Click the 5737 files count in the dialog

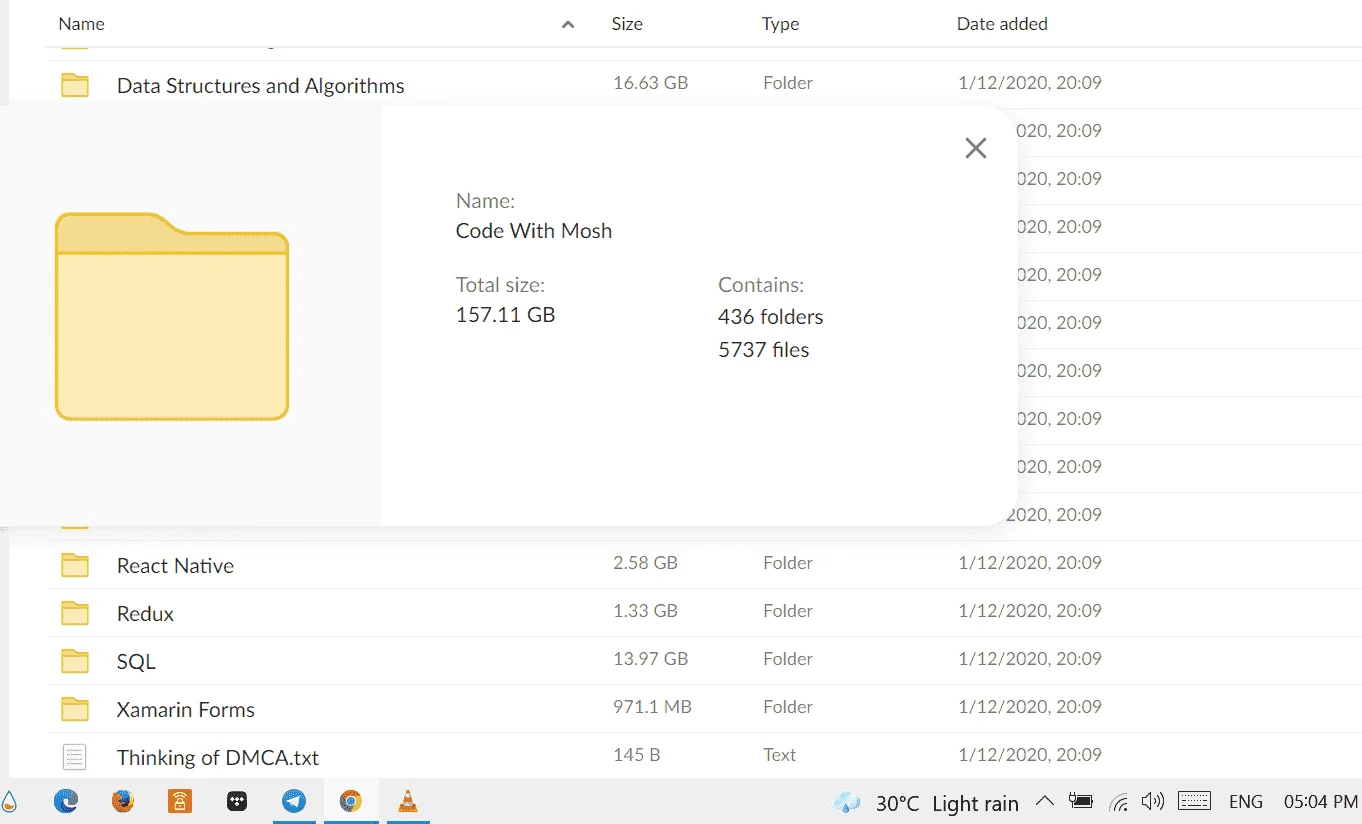tap(764, 350)
